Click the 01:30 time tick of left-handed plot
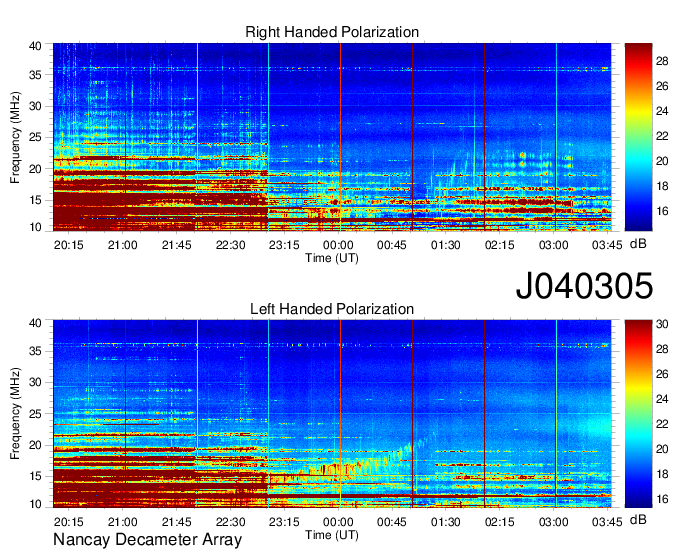This screenshot has height=552, width=680. click(x=446, y=522)
